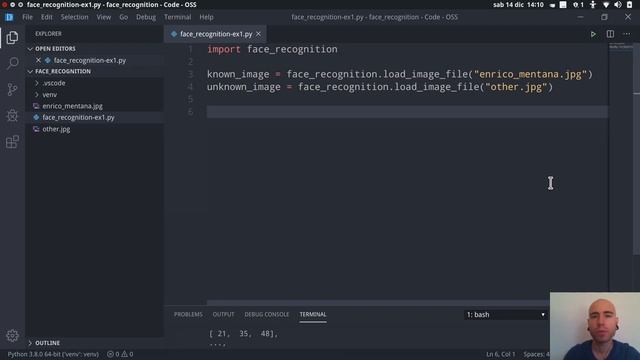Open the Manage gear menu
This screenshot has width=640, height=360.
click(12, 336)
